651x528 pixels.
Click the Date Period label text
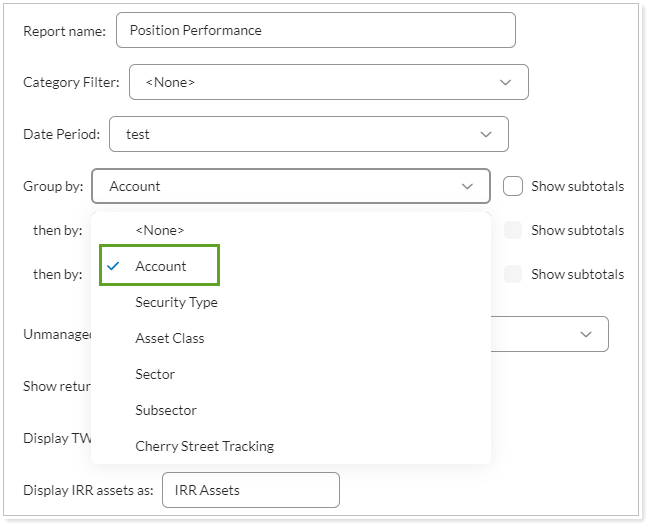pyautogui.click(x=61, y=134)
